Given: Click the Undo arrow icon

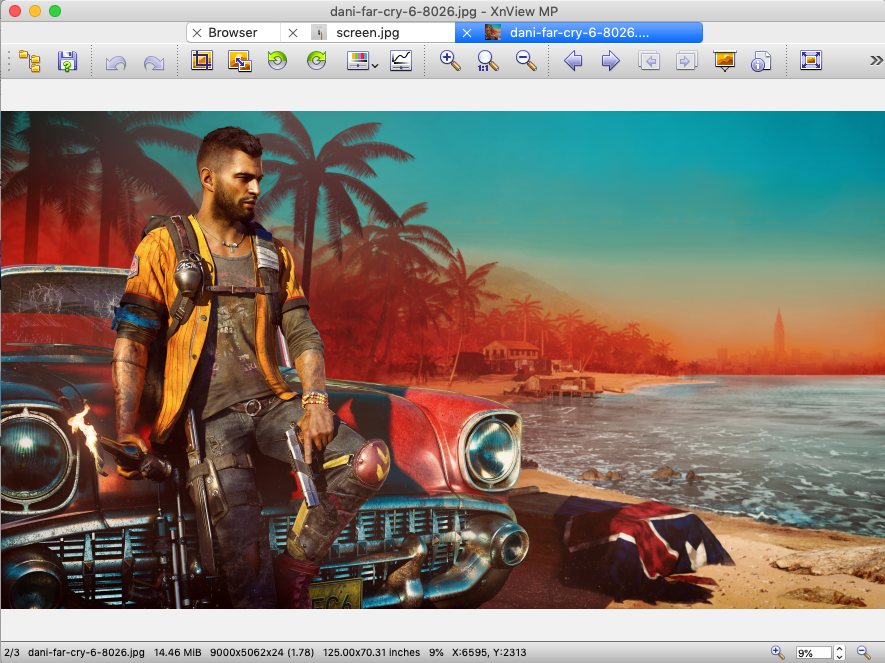Looking at the screenshot, I should [x=116, y=62].
